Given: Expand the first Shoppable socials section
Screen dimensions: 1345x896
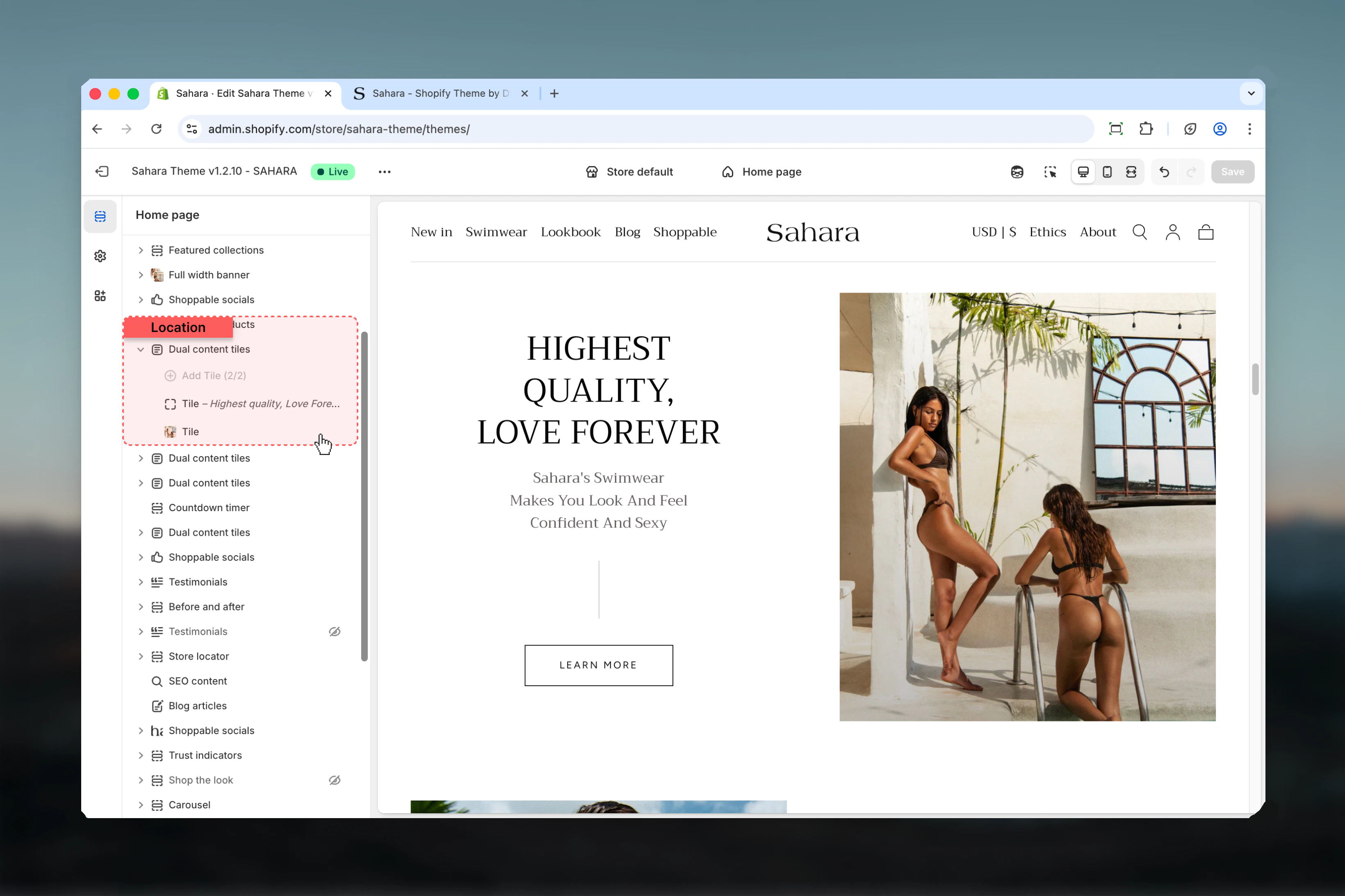Looking at the screenshot, I should pos(141,300).
